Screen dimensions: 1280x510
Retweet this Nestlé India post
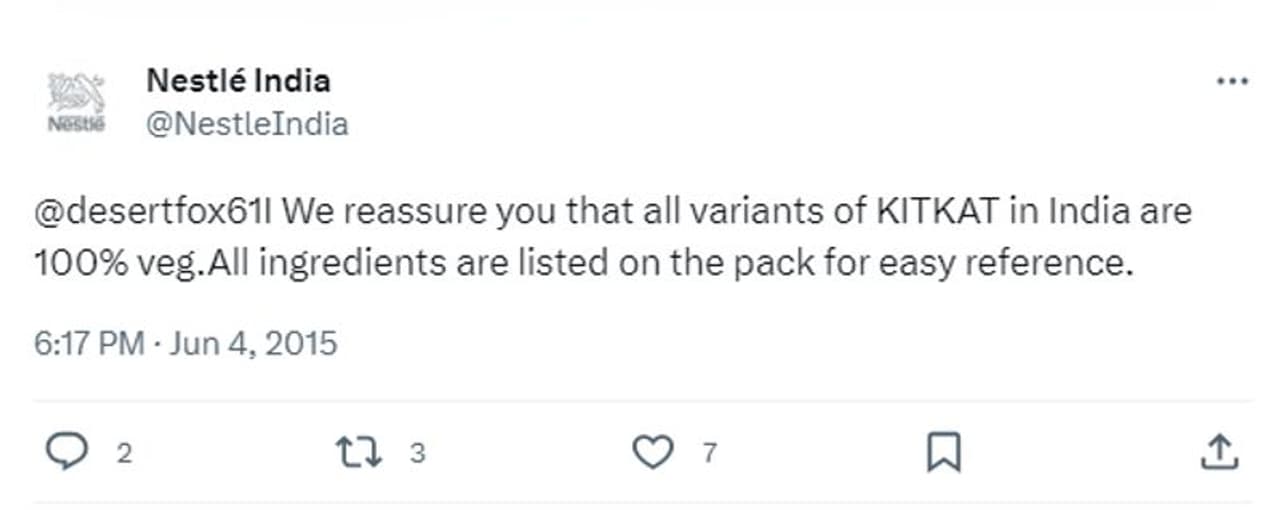pyautogui.click(x=359, y=452)
